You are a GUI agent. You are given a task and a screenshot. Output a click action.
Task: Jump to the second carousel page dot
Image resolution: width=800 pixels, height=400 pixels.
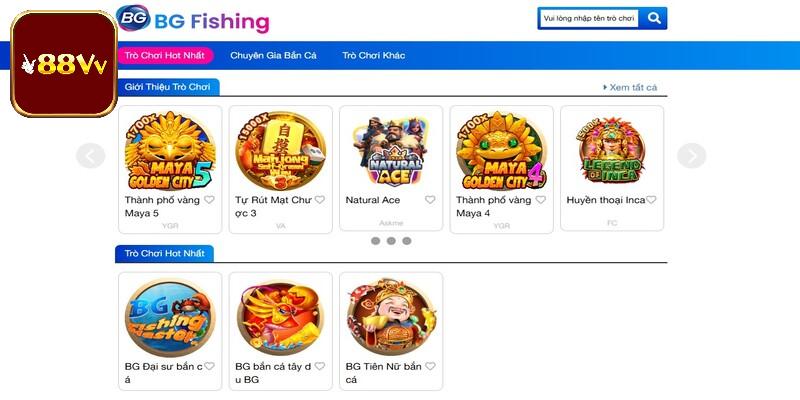tap(391, 241)
